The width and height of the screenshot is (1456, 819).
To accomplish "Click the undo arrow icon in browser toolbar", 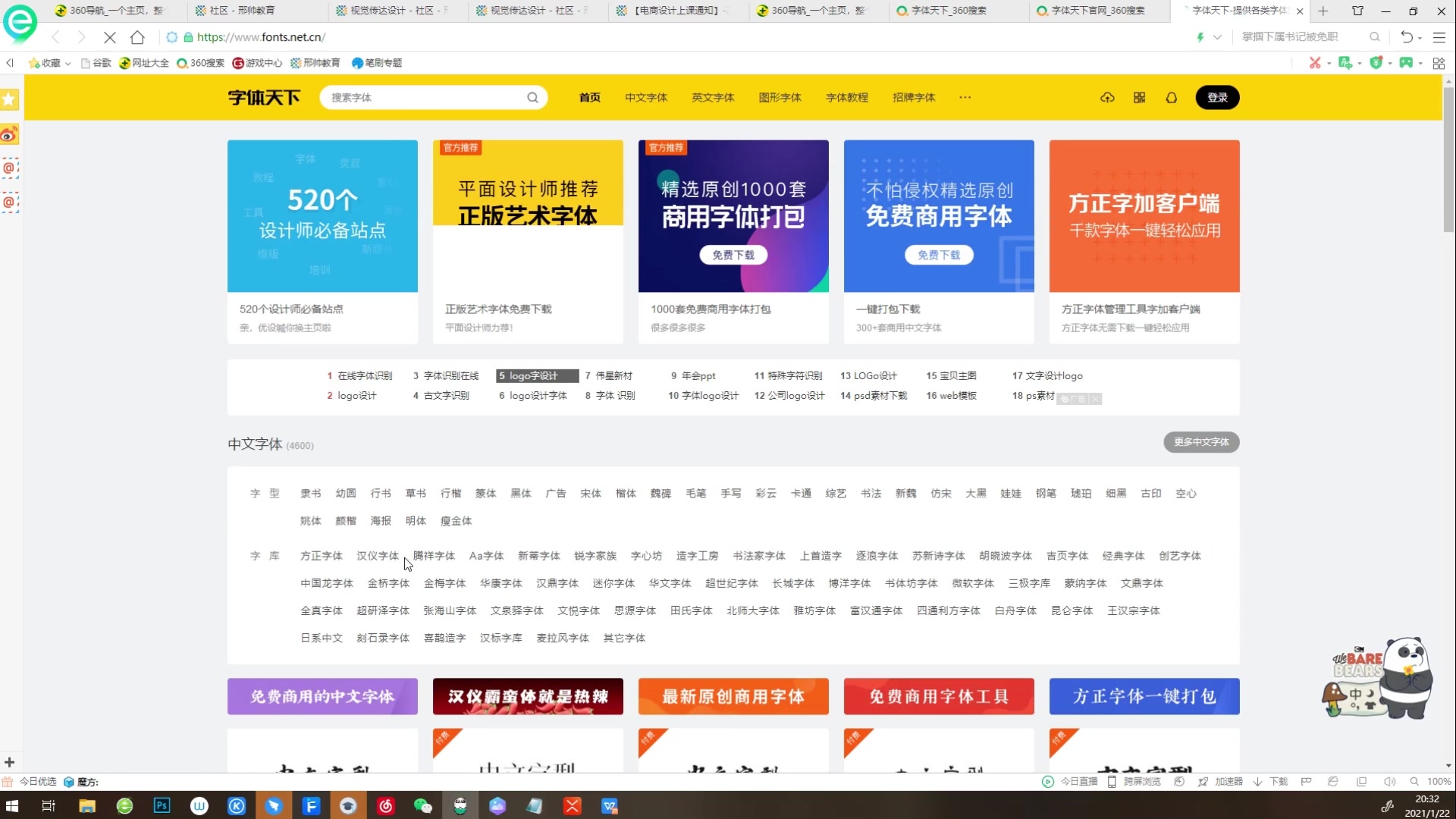I will [x=1407, y=37].
